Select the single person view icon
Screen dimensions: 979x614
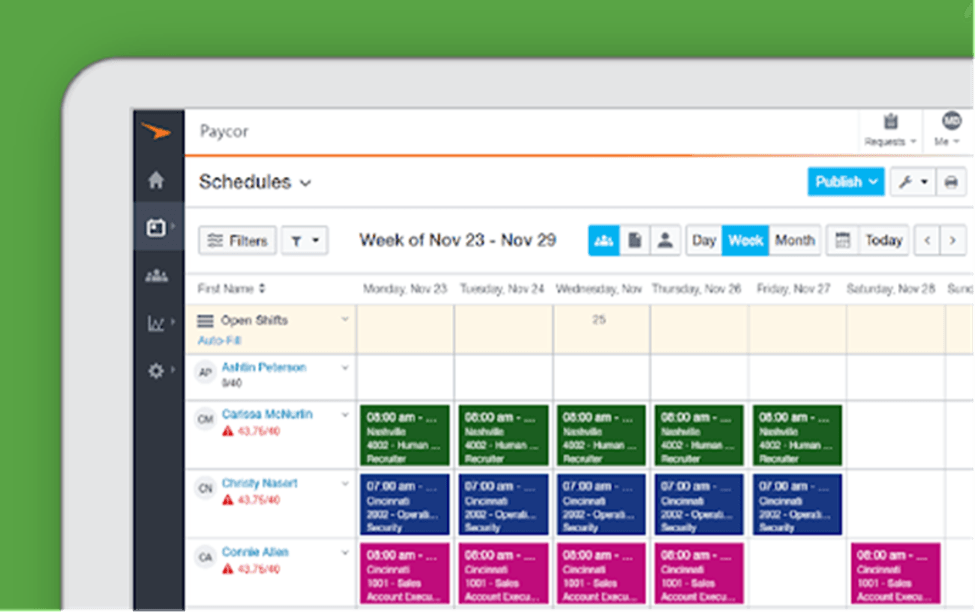[666, 240]
